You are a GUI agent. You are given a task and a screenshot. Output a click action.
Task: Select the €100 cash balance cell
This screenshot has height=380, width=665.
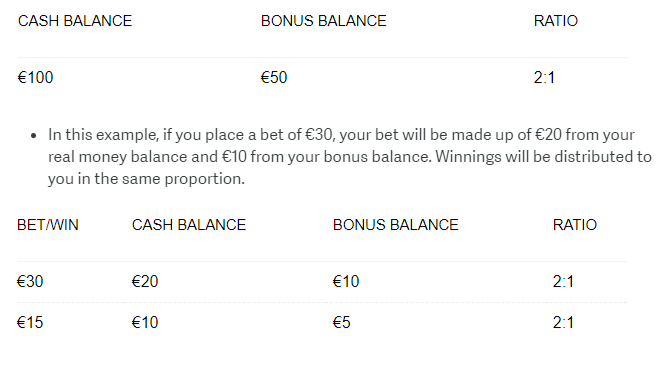pos(35,78)
